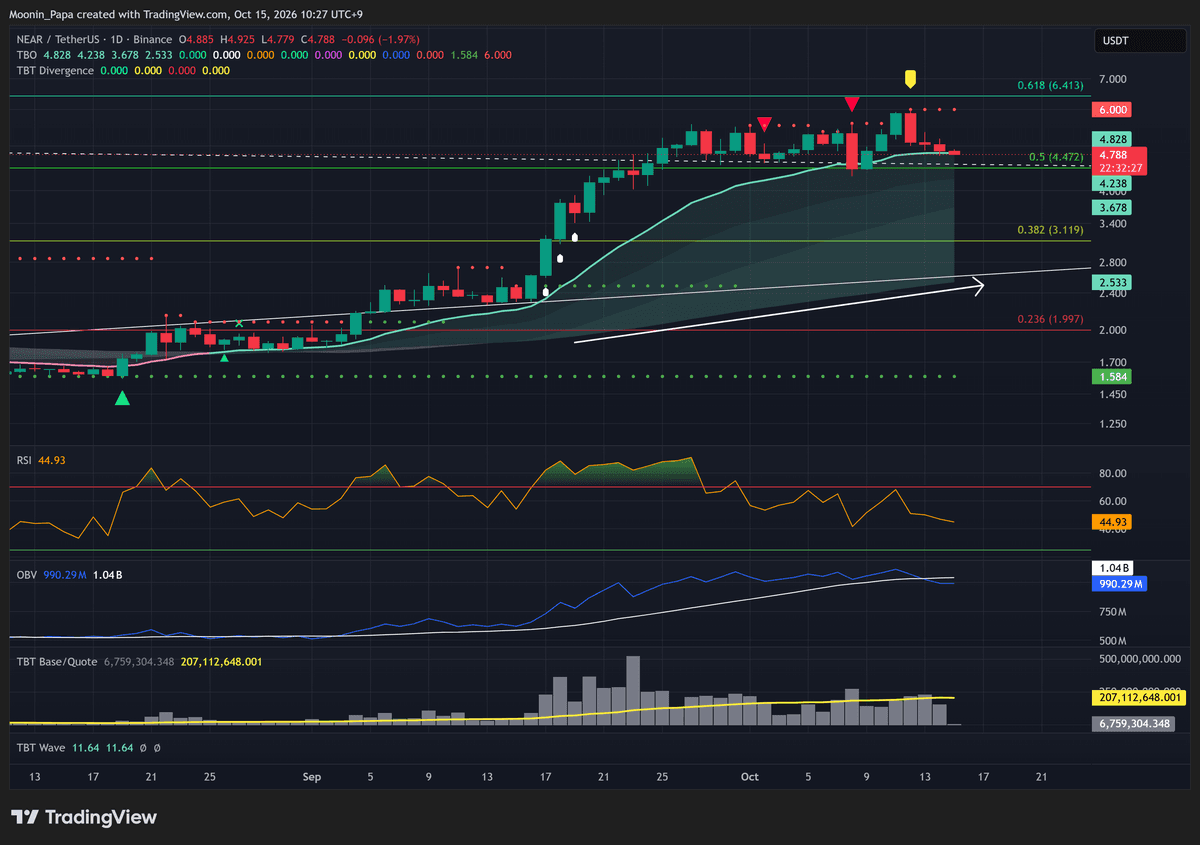
Task: Click the TBT Base/Quote pane label
Action: coord(57,661)
